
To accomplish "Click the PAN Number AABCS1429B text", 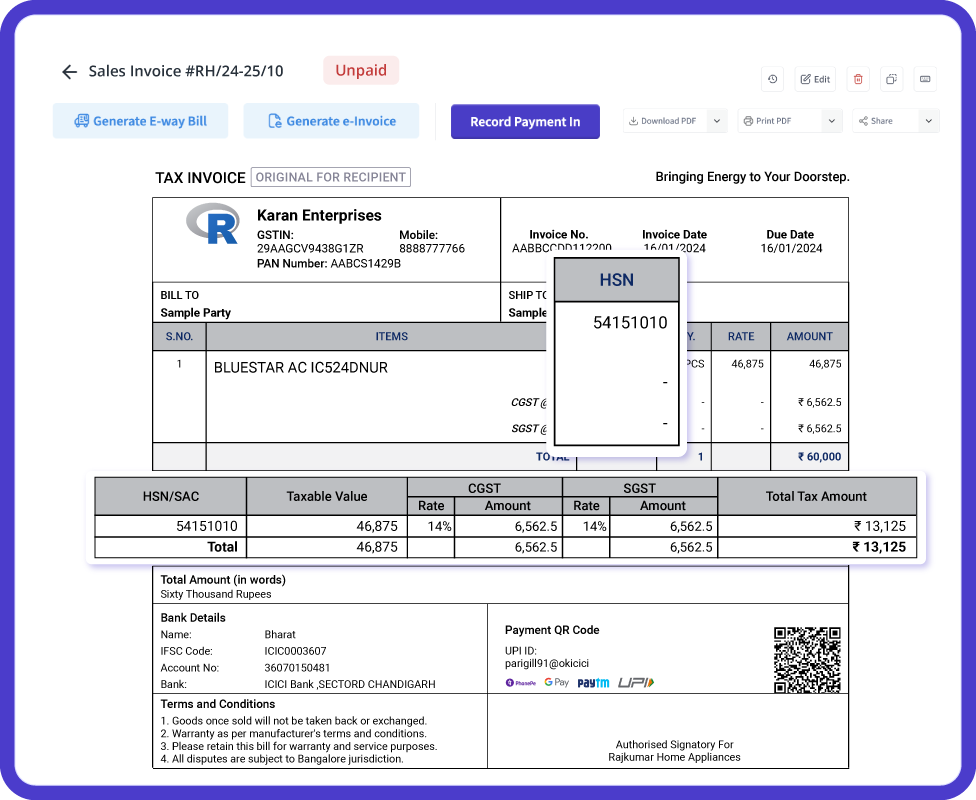I will click(x=329, y=264).
